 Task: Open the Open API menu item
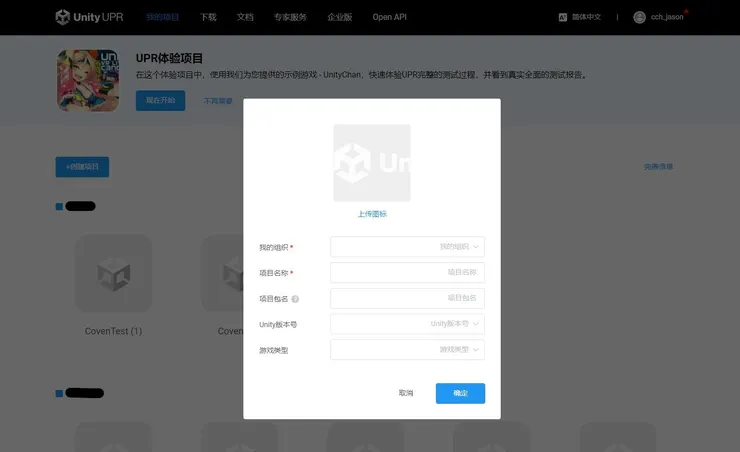(x=389, y=17)
